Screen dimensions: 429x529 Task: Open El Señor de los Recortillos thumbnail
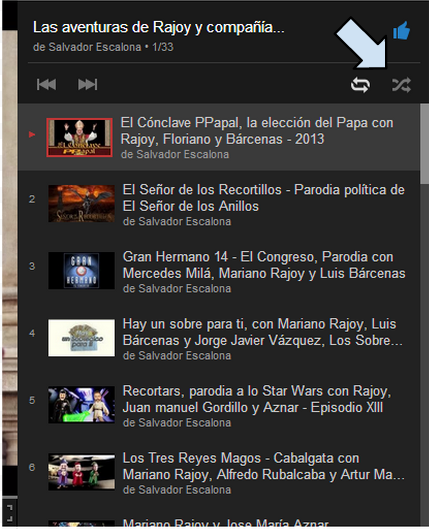tap(81, 203)
